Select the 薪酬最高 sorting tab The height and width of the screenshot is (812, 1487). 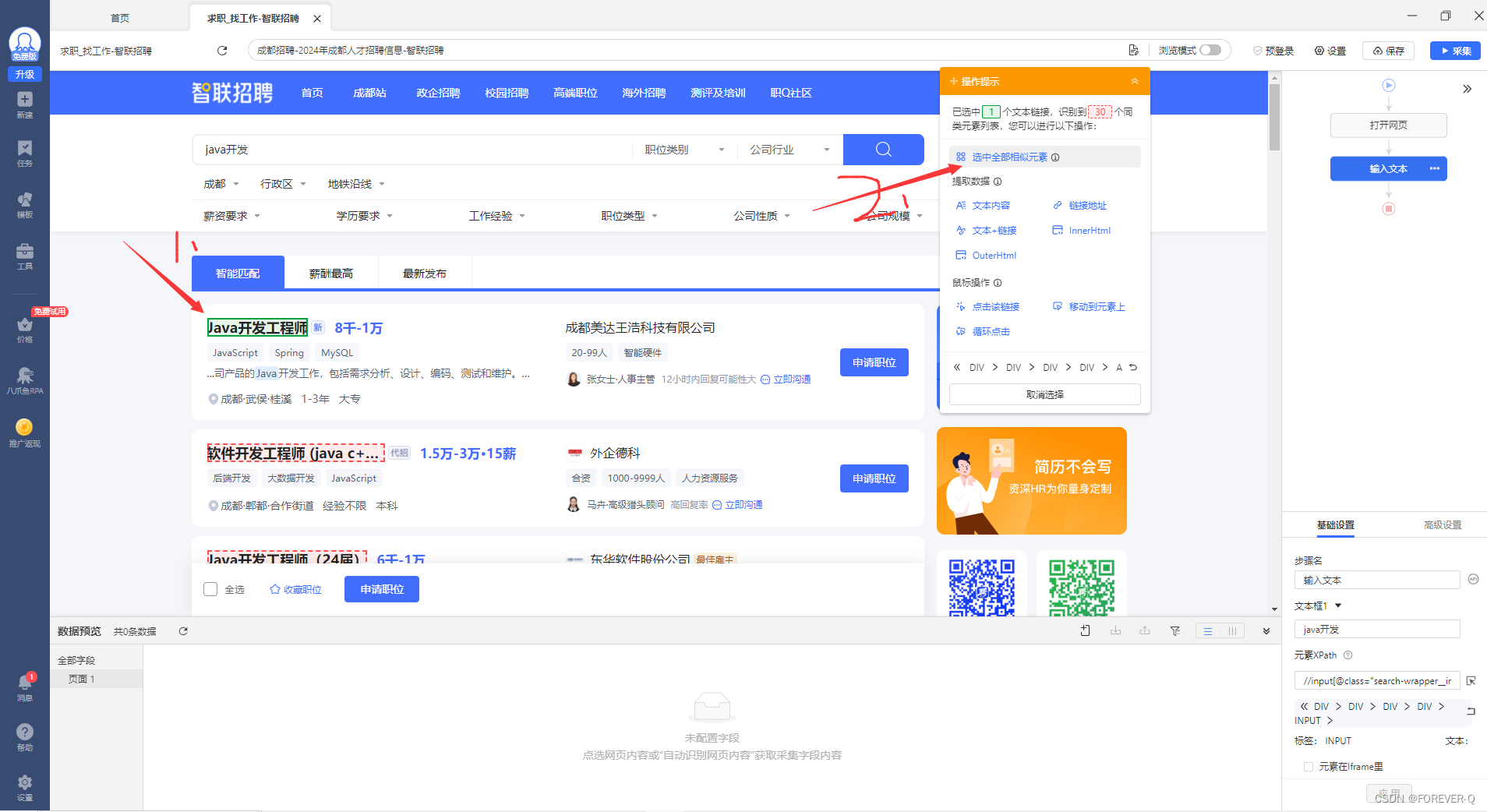pyautogui.click(x=331, y=274)
